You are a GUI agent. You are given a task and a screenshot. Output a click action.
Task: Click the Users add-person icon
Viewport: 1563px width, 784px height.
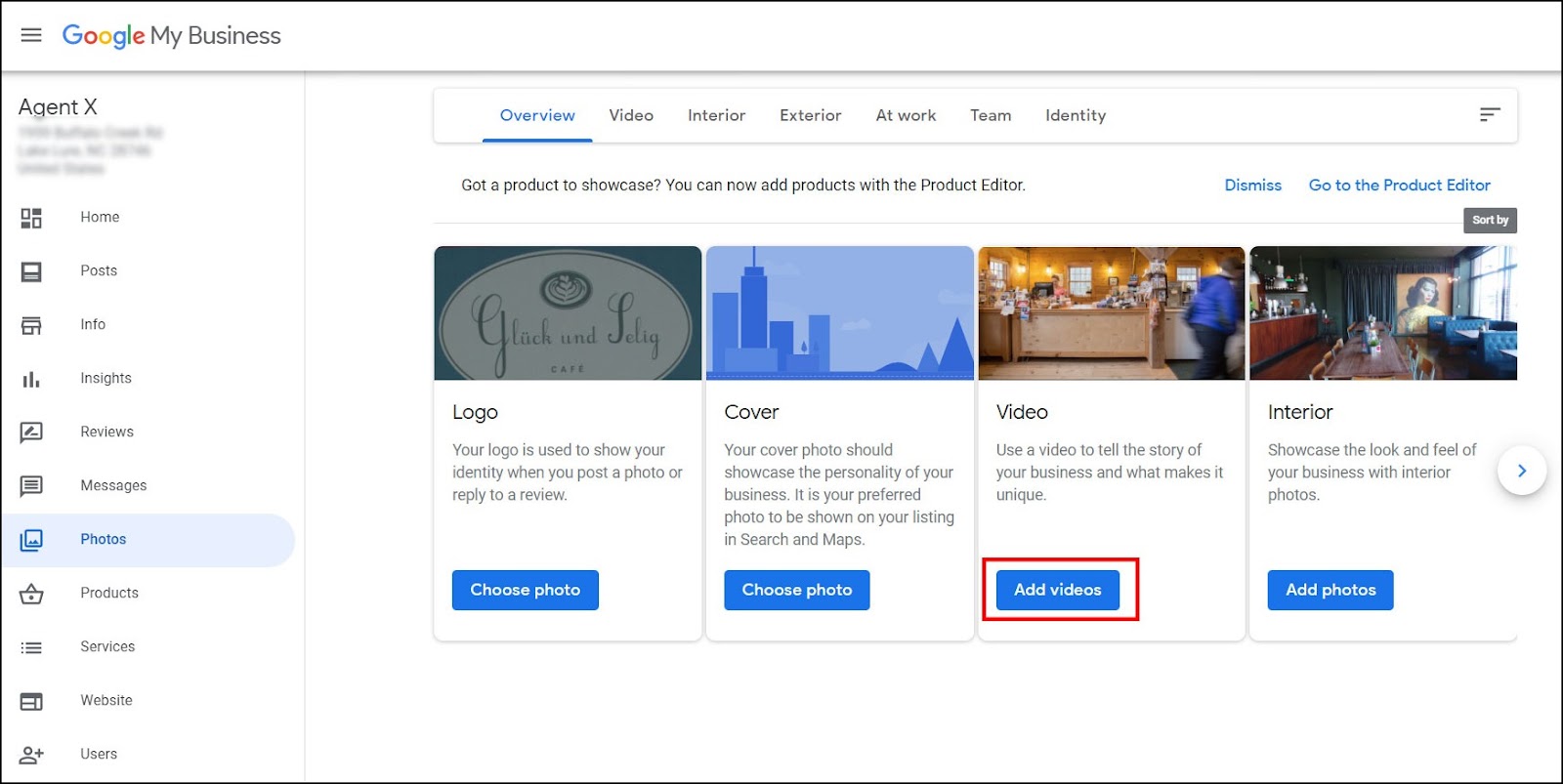[x=31, y=755]
